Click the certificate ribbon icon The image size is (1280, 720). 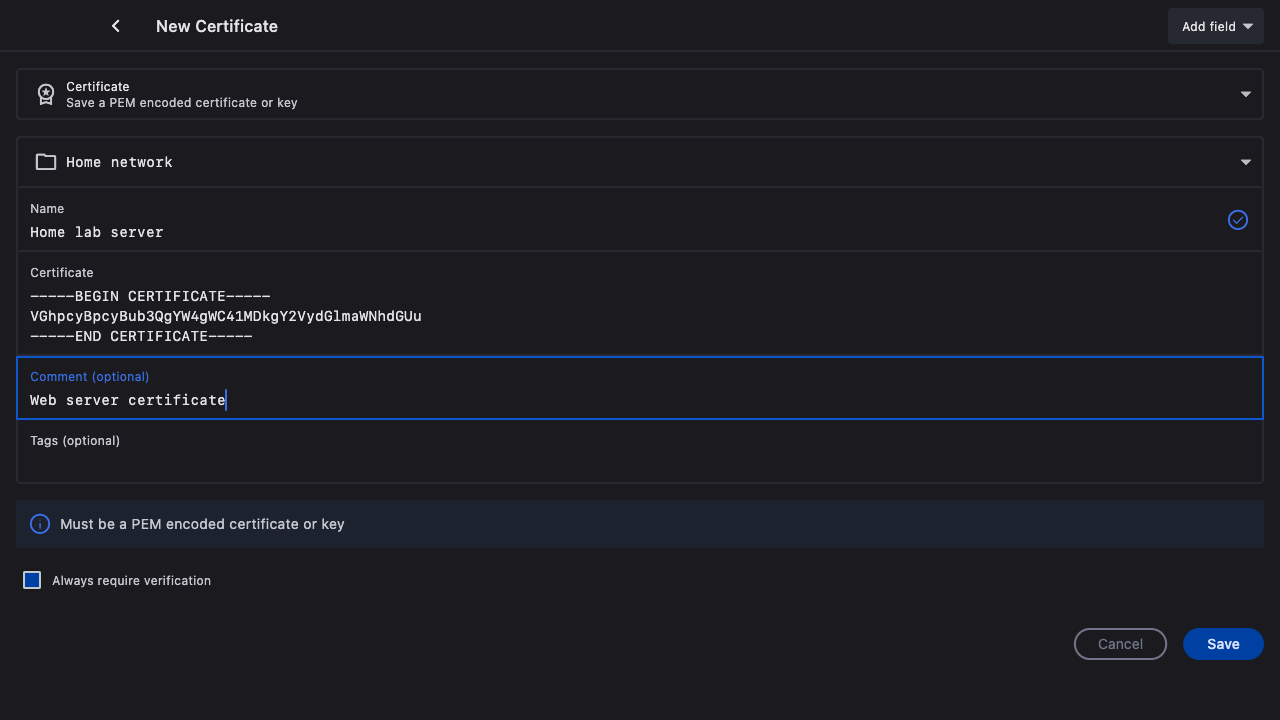[x=46, y=94]
